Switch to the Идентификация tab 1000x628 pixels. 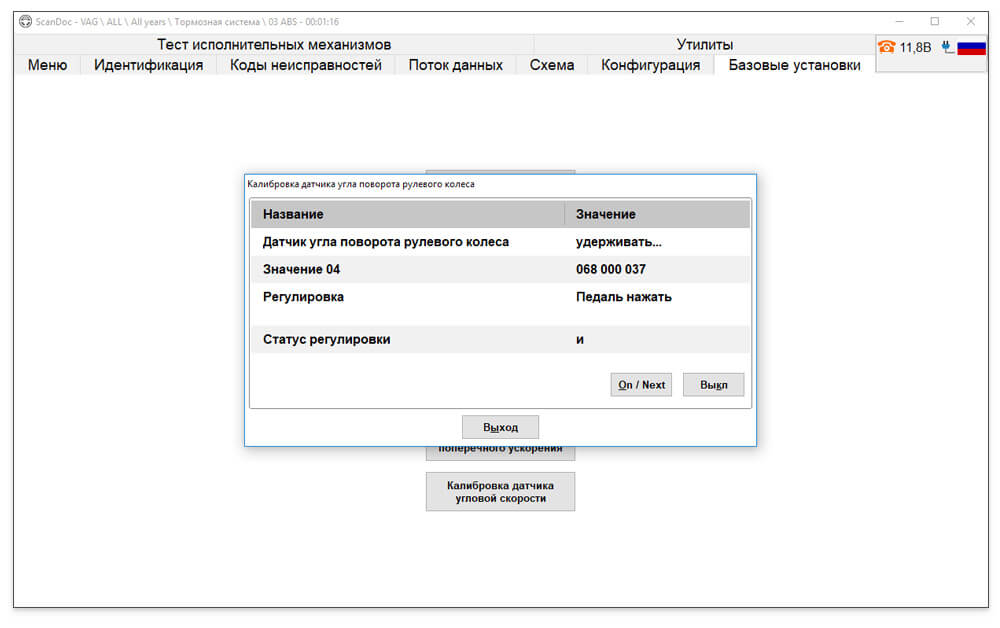coord(149,65)
